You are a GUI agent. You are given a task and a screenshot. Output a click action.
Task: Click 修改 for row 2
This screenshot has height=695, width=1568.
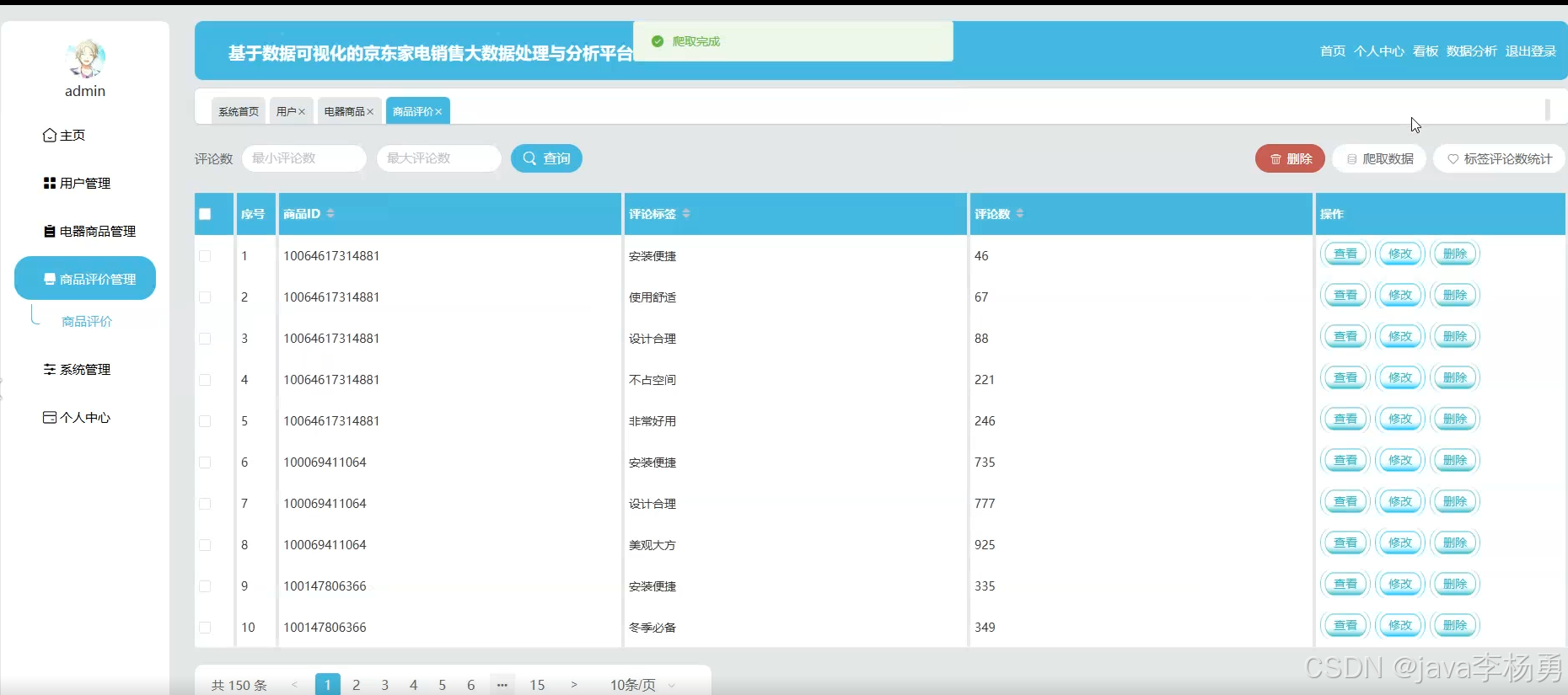point(1400,295)
